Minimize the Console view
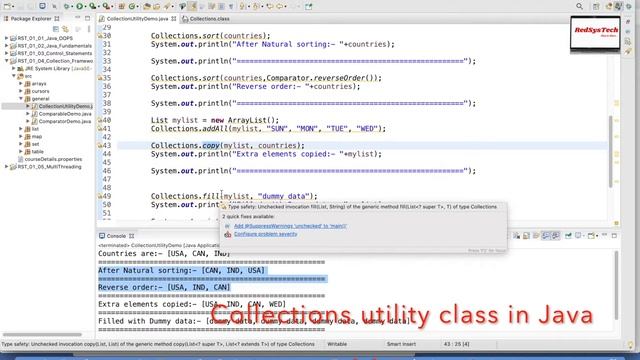640x360 pixels. (x=604, y=235)
